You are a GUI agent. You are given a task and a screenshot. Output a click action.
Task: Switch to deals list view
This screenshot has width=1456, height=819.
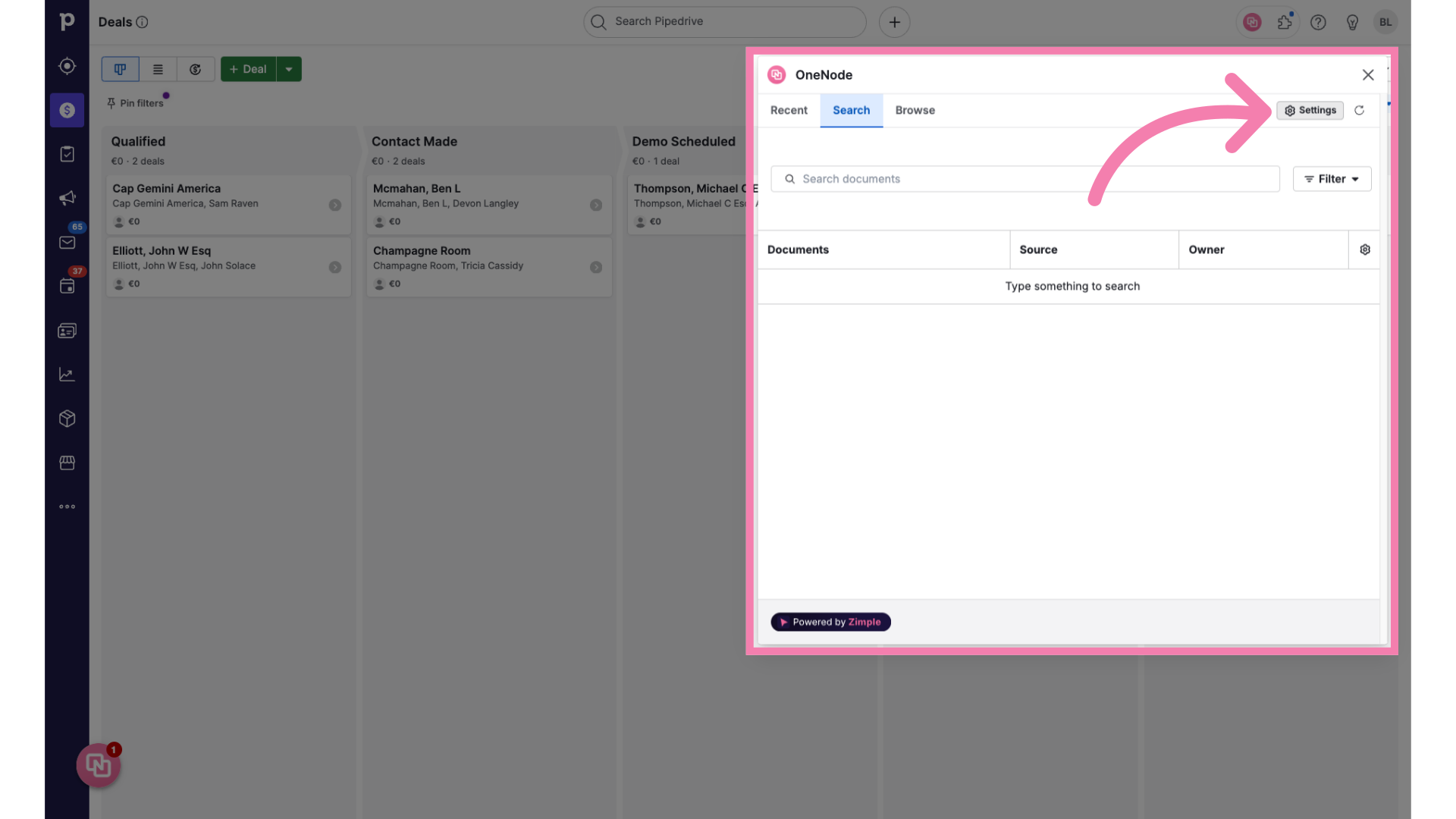(158, 69)
